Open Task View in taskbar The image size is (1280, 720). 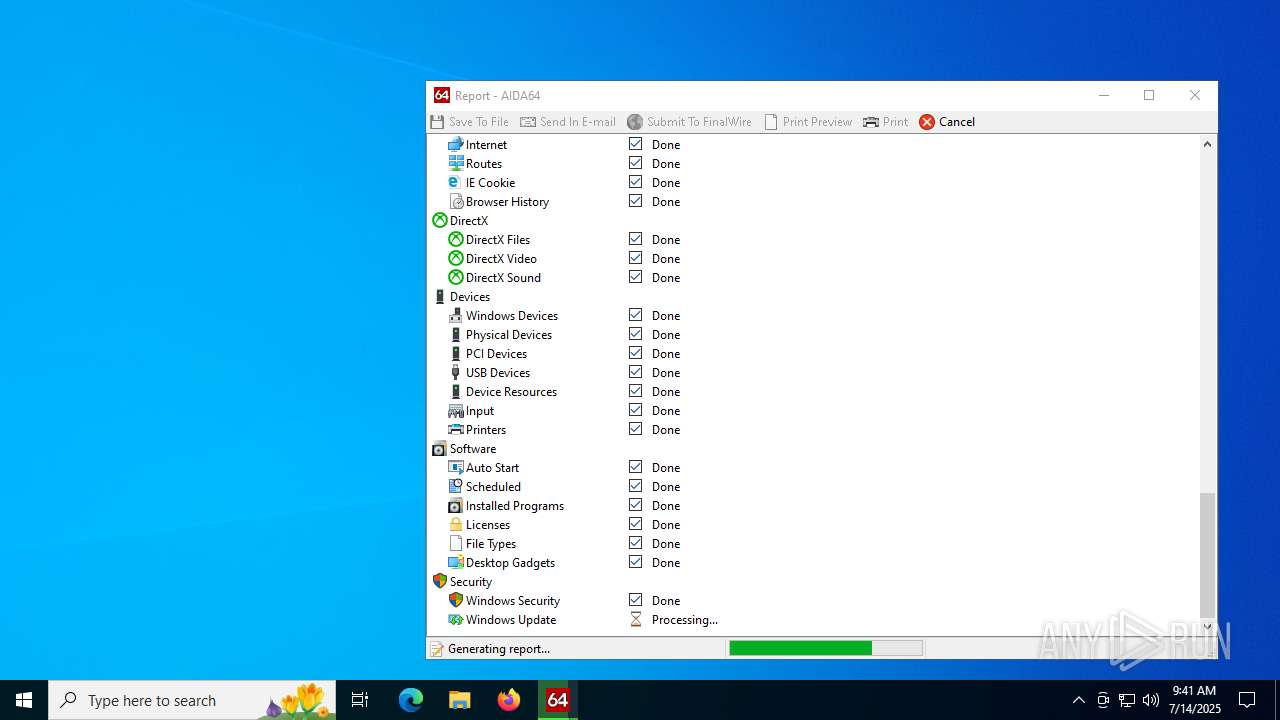[x=360, y=700]
